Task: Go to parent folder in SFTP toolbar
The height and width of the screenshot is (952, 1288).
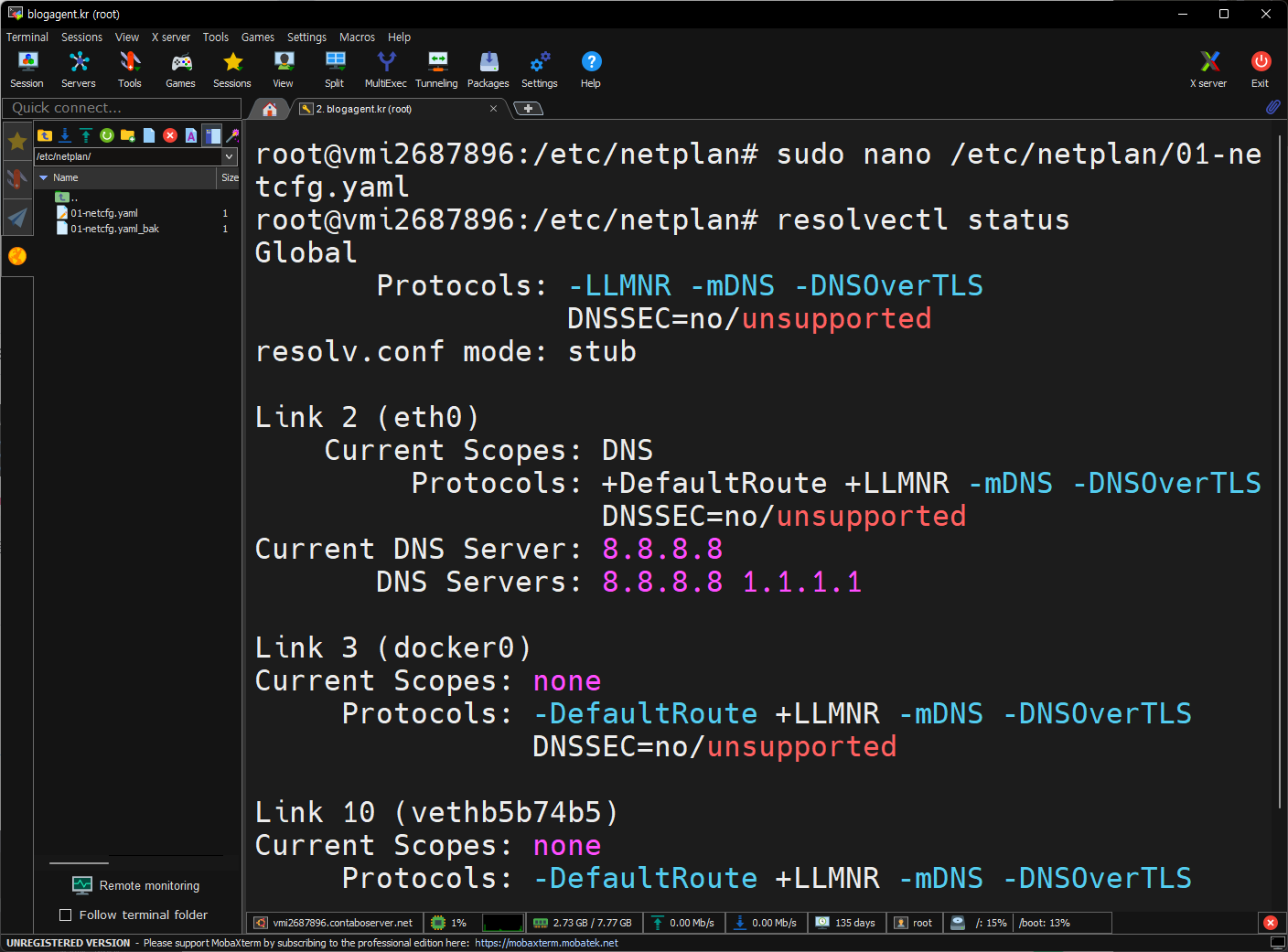Action: (x=44, y=135)
